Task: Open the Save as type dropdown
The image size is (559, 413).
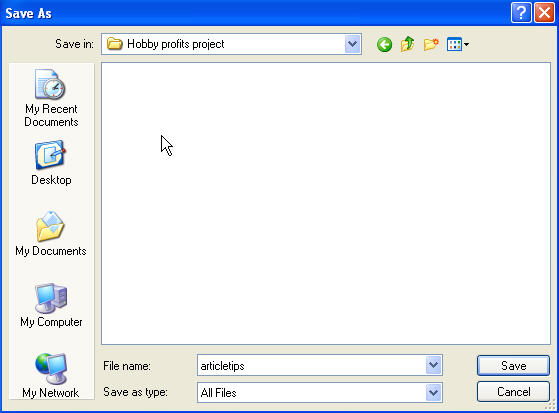Action: (x=434, y=393)
